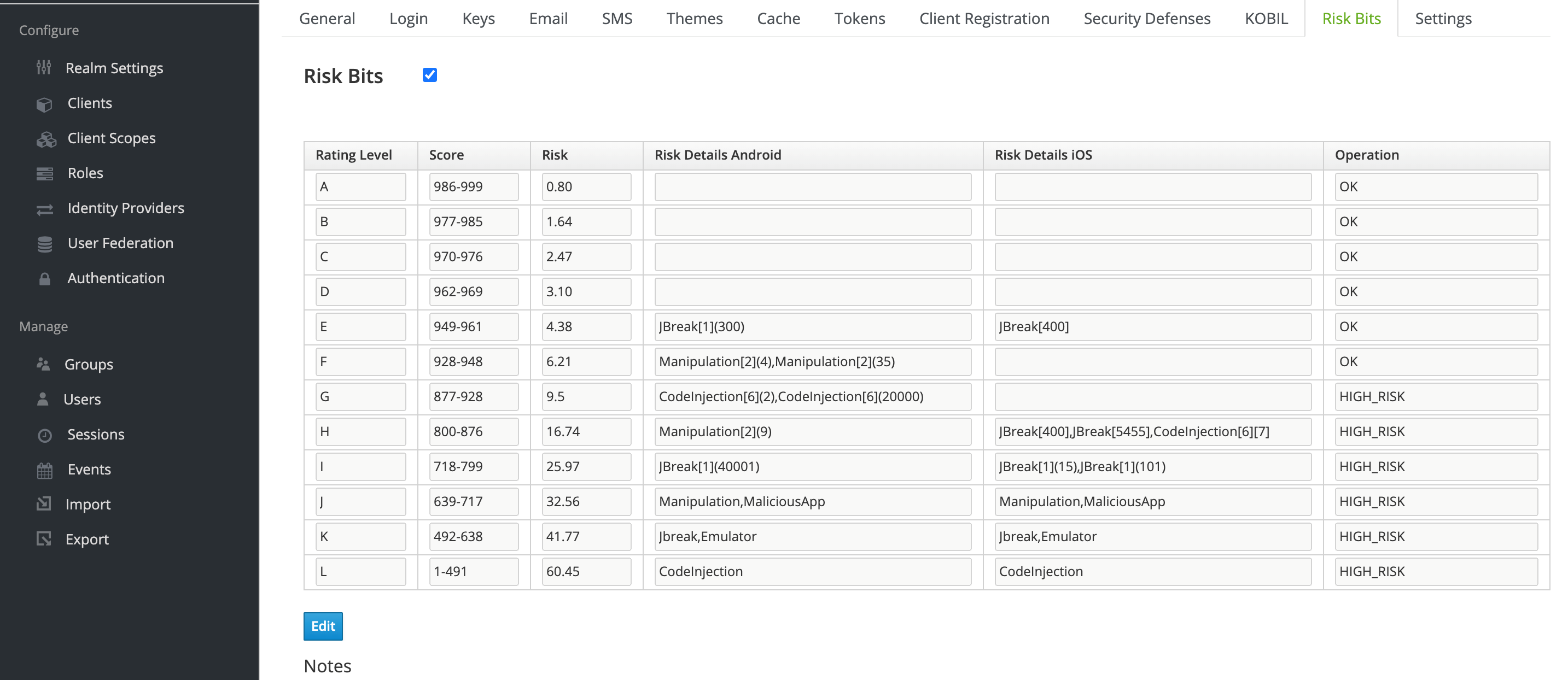
Task: Click Score field showing 492-638
Action: [474, 536]
